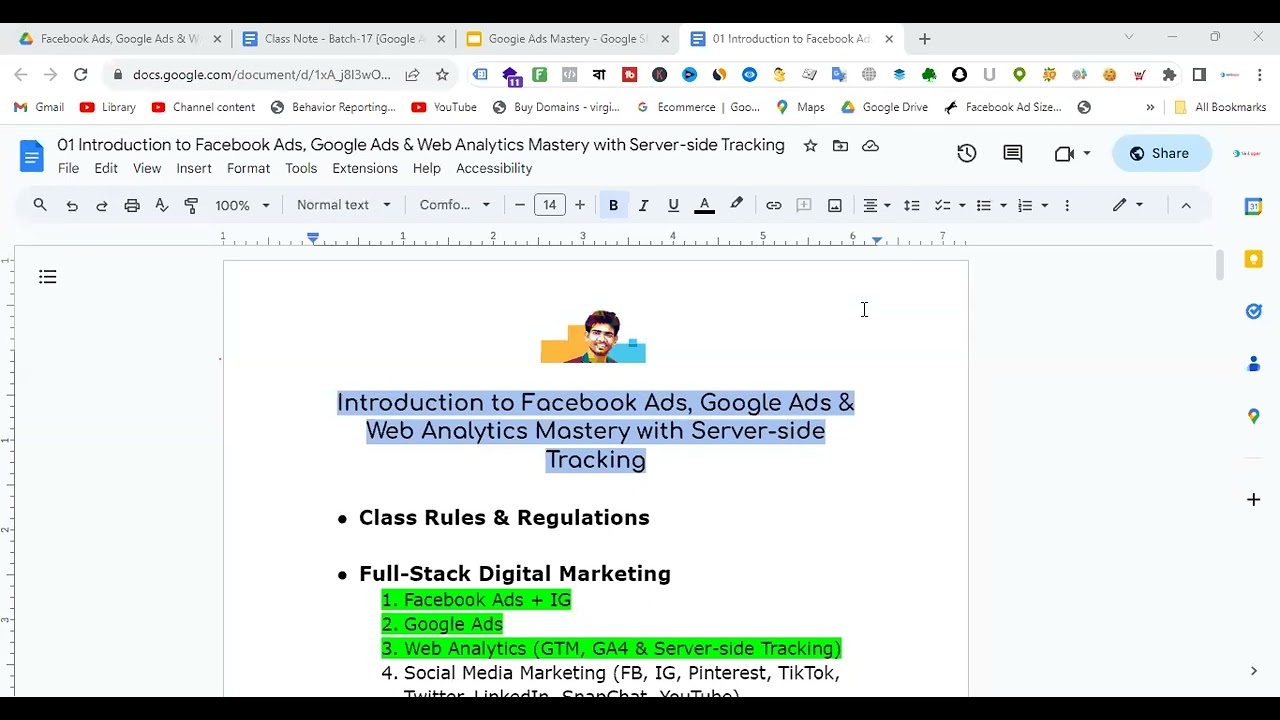Open spelling and grammar check
This screenshot has width=1280, height=720.
tap(162, 205)
